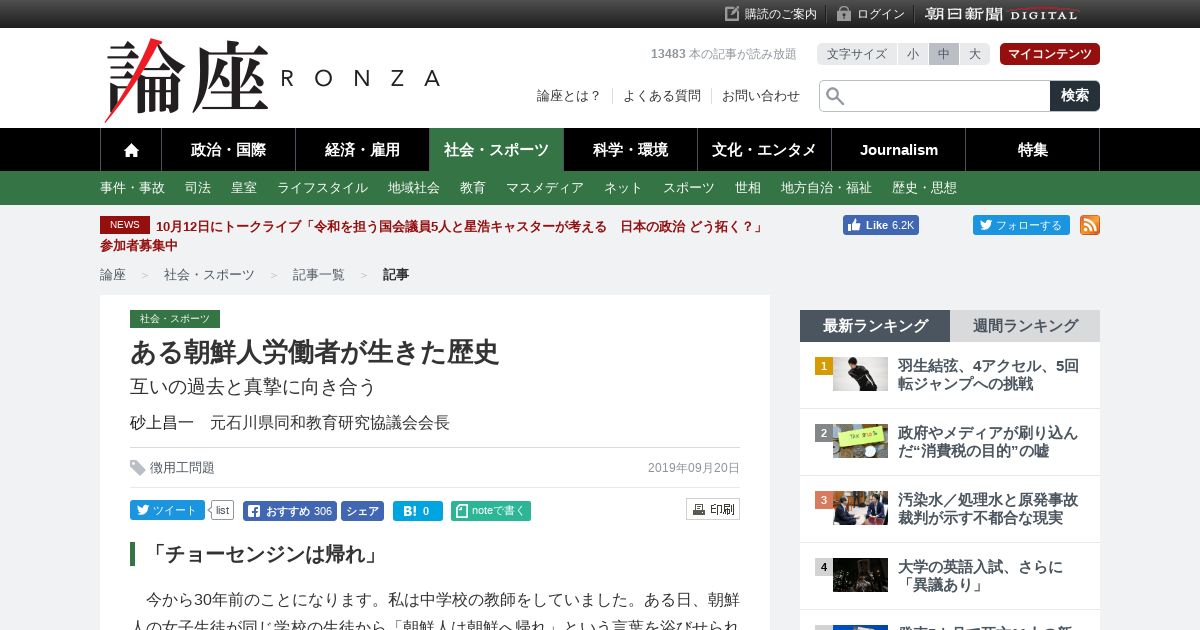This screenshot has width=1200, height=630.
Task: Go to 社会・スポーツ breadcrumb link
Action: coord(209,274)
